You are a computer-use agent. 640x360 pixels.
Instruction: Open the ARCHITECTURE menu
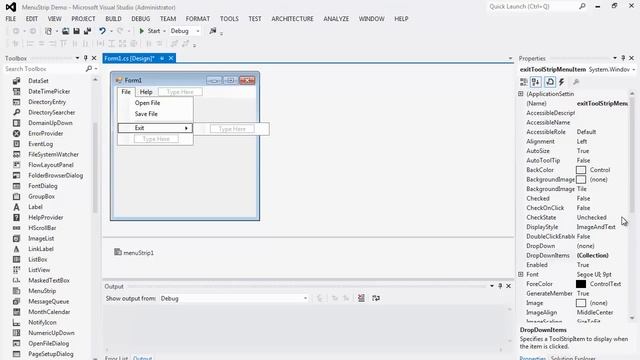coord(292,19)
